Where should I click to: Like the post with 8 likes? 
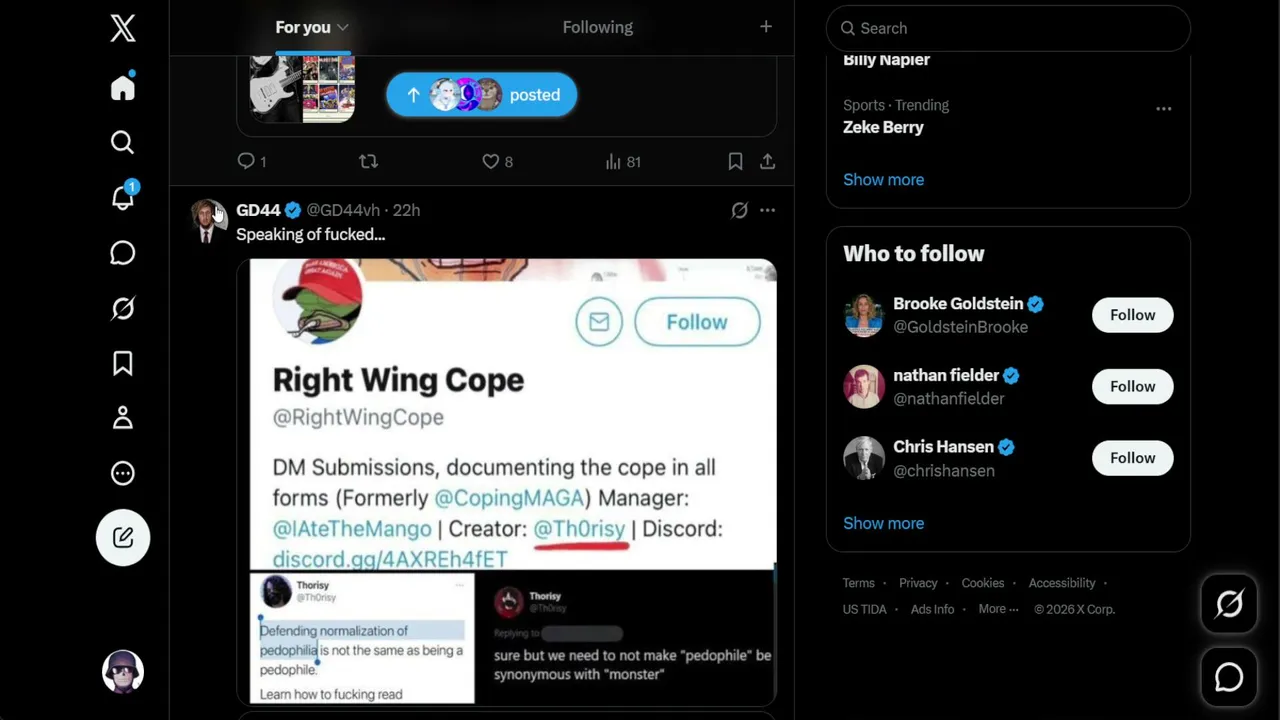point(497,161)
